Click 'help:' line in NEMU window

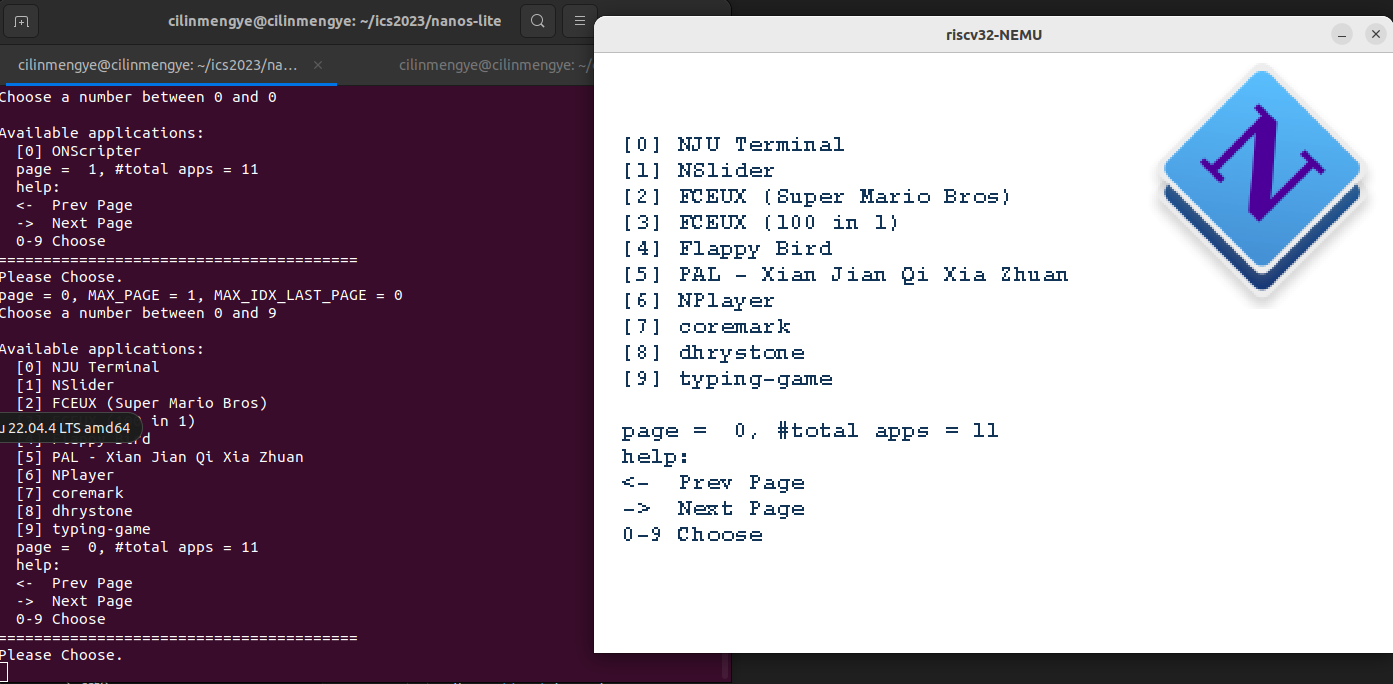click(655, 457)
